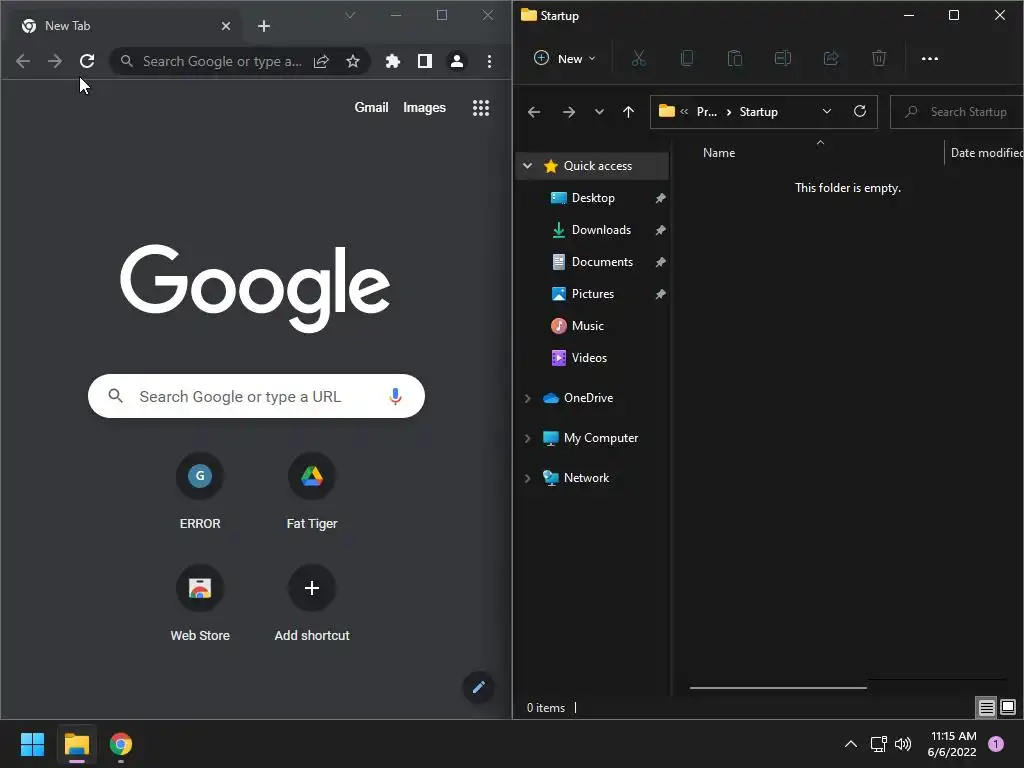Open the Fat Tiger shortcut
Screen dimensions: 1024x768
tap(312, 491)
